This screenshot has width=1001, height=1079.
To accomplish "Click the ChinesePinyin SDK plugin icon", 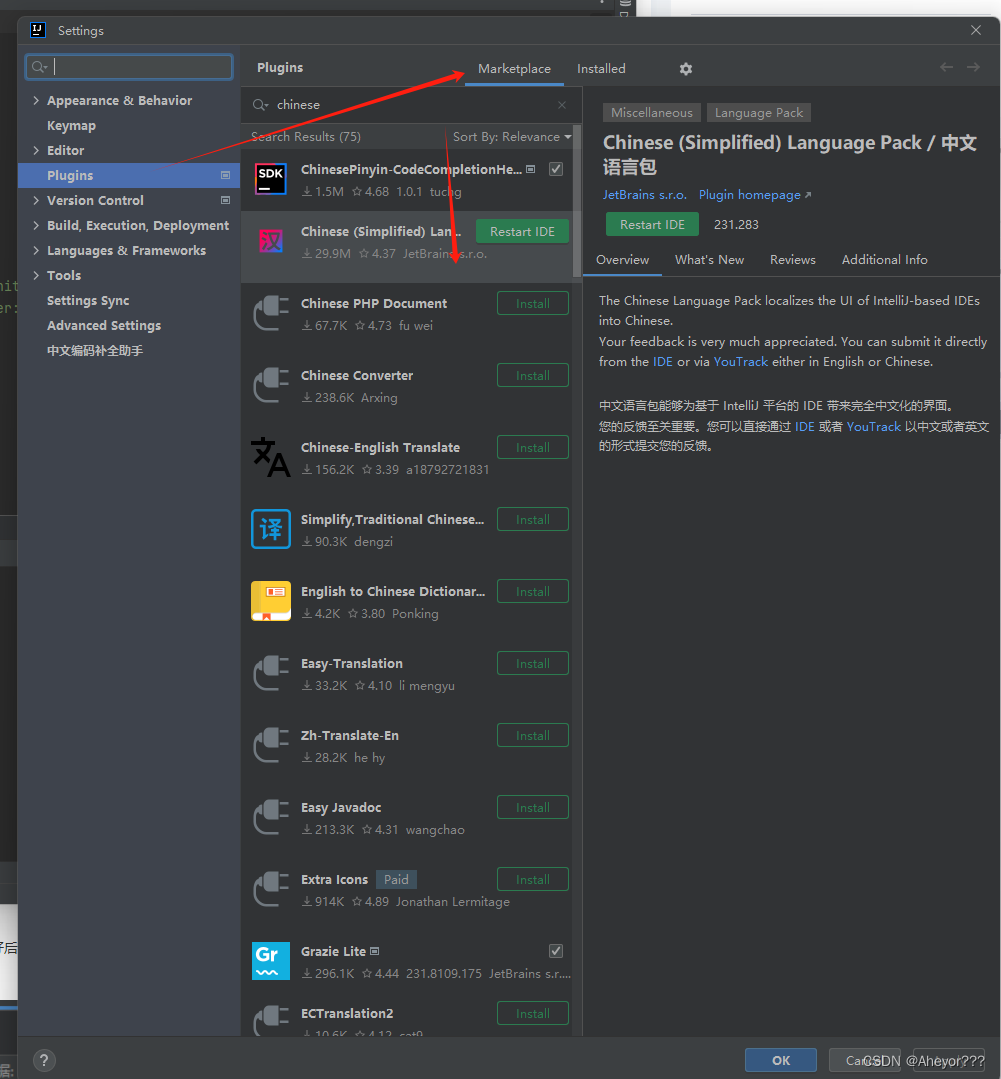I will (270, 180).
